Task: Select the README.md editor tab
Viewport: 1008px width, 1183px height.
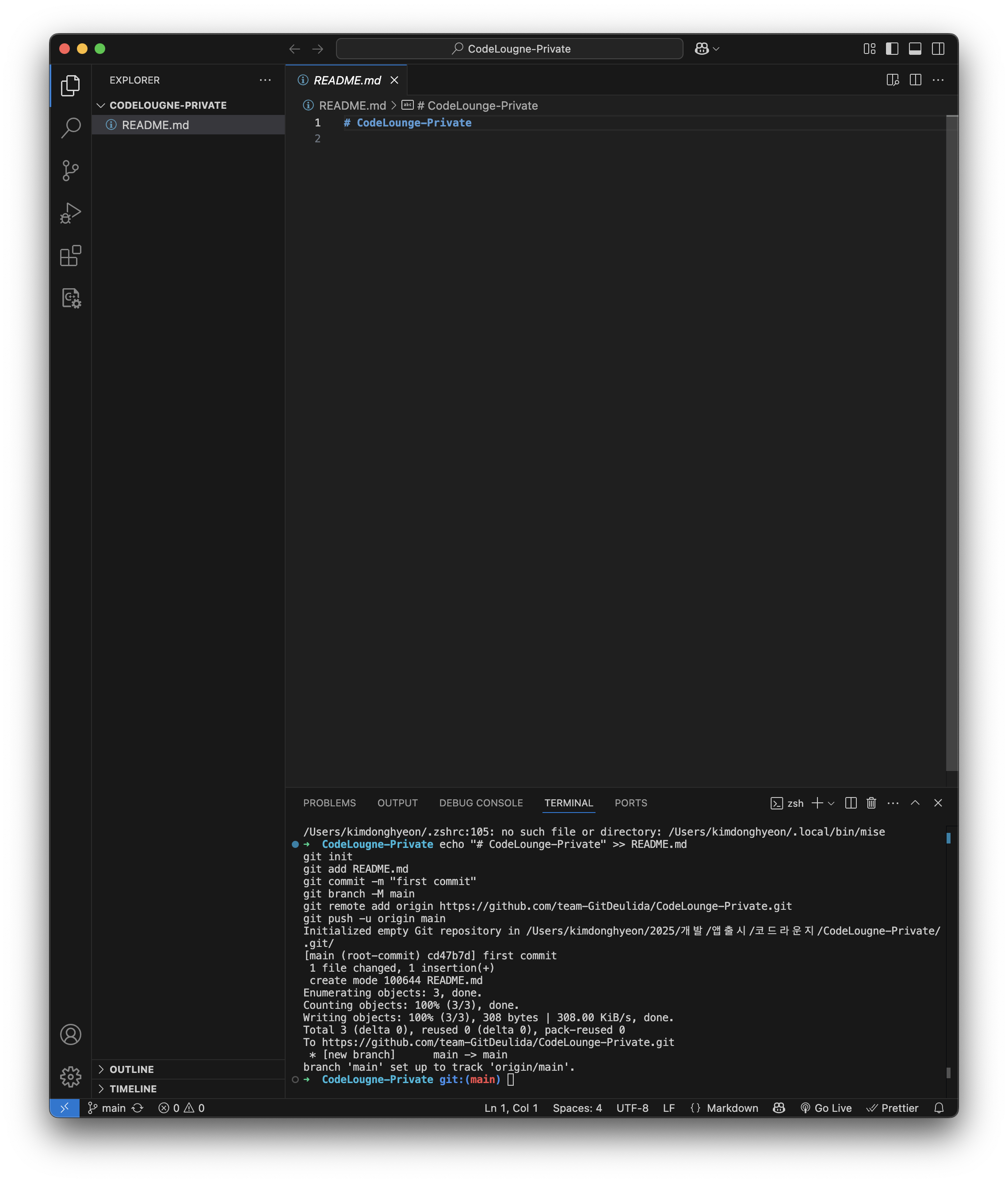Action: pyautogui.click(x=347, y=80)
